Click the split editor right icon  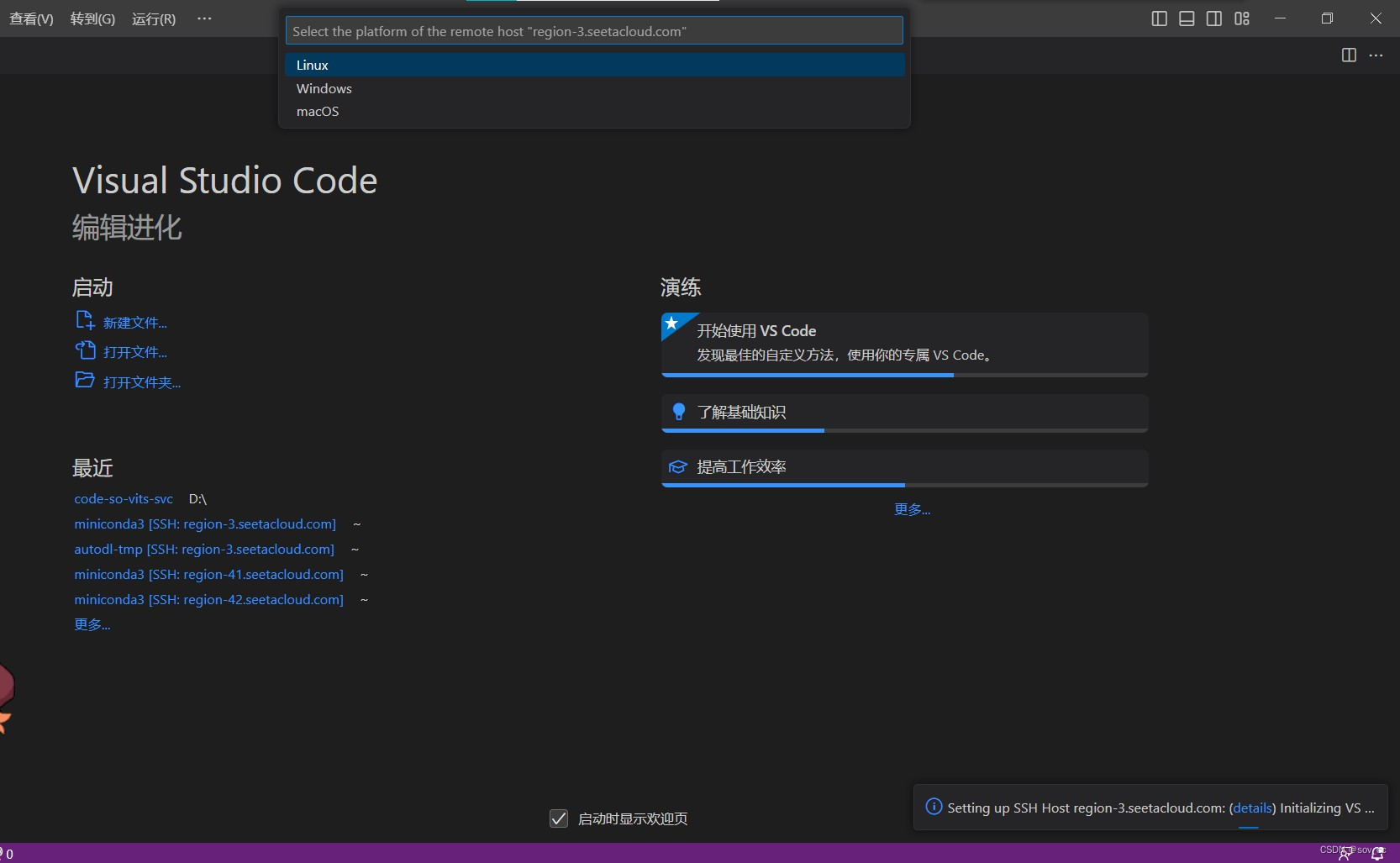(1349, 55)
